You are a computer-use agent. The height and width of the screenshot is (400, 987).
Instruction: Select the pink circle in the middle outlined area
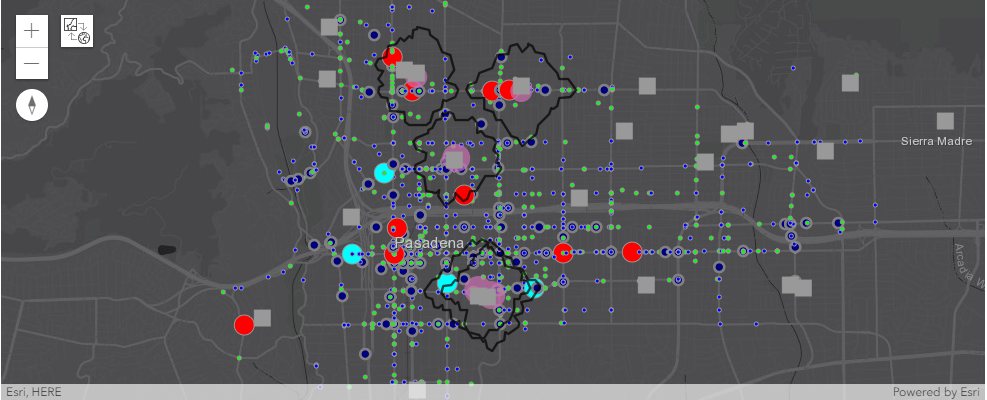pyautogui.click(x=455, y=157)
